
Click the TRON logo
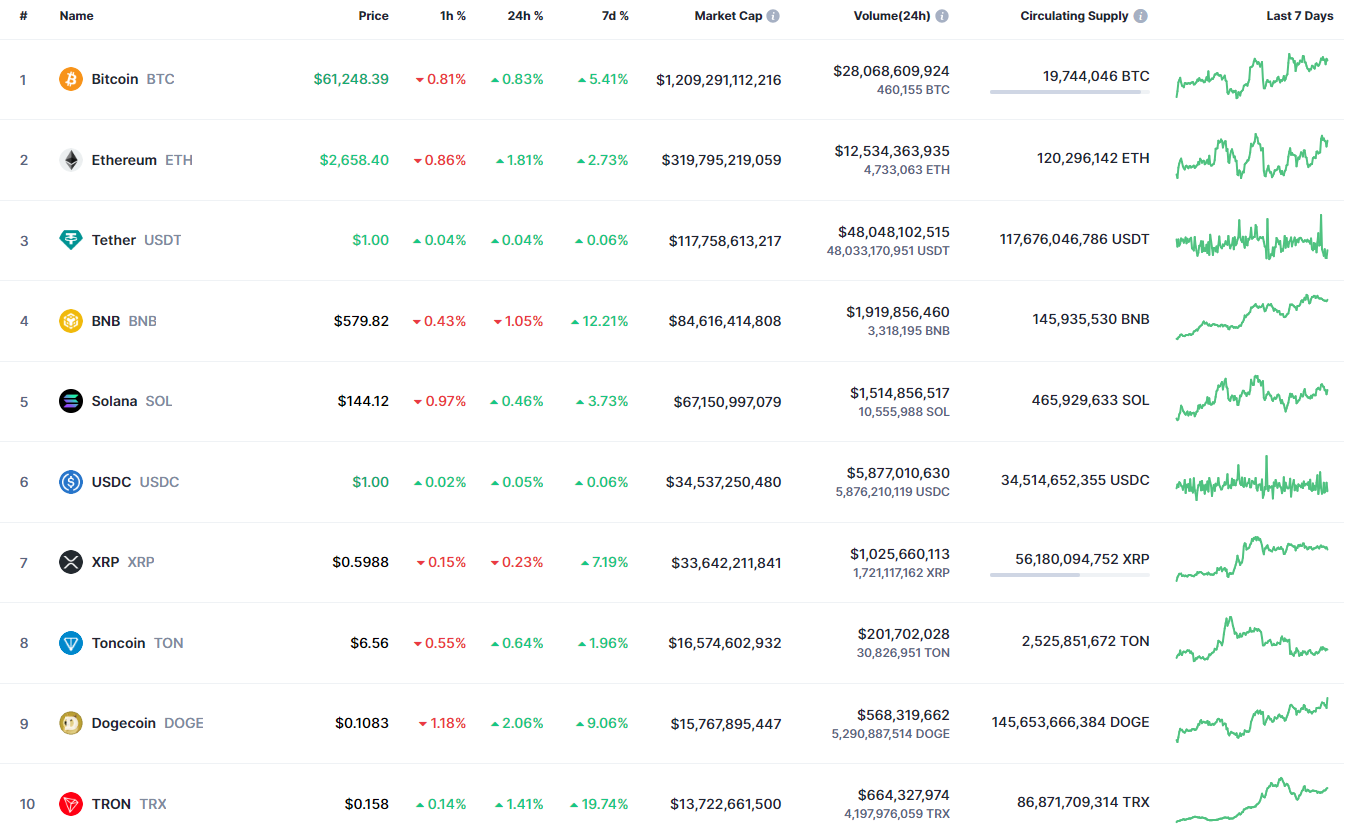point(70,804)
